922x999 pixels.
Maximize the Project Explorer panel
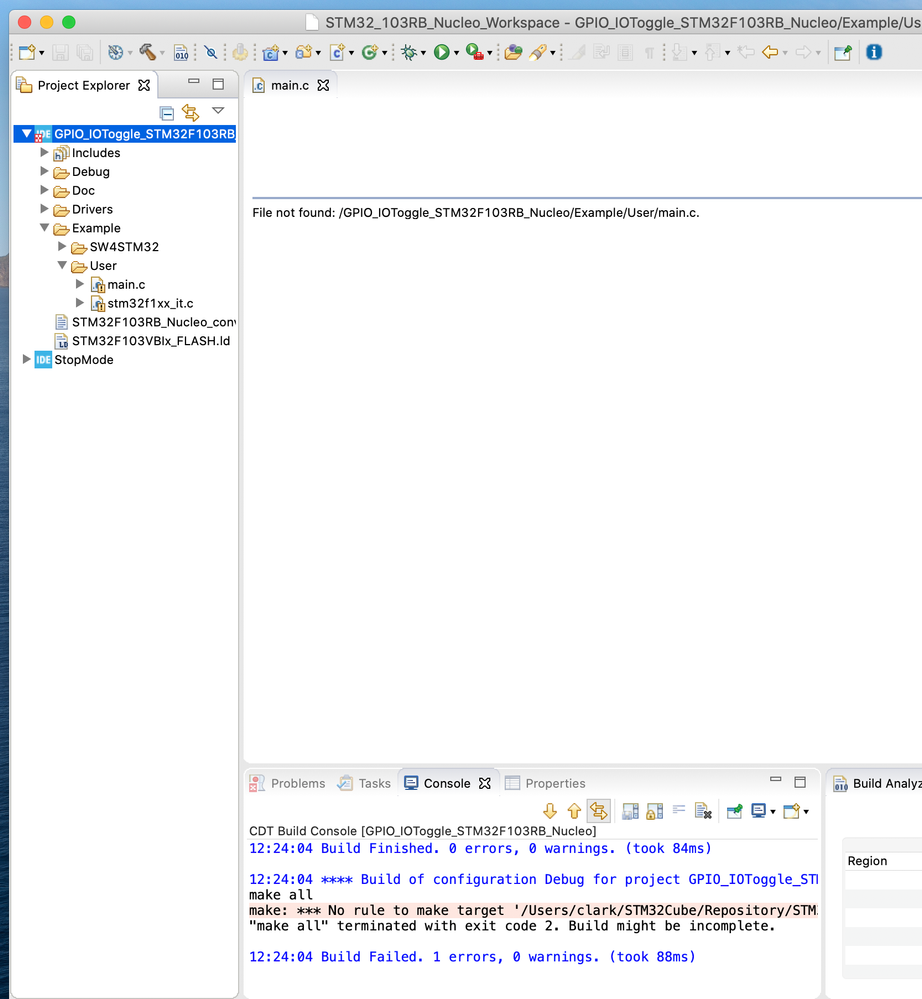[x=218, y=84]
